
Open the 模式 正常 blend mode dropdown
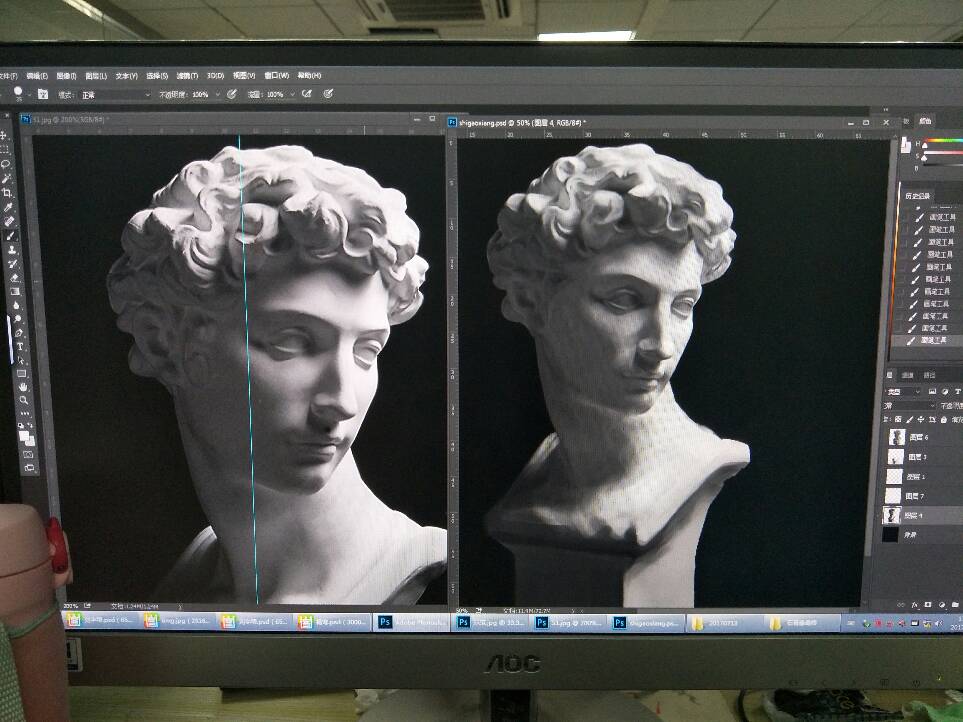click(x=115, y=95)
